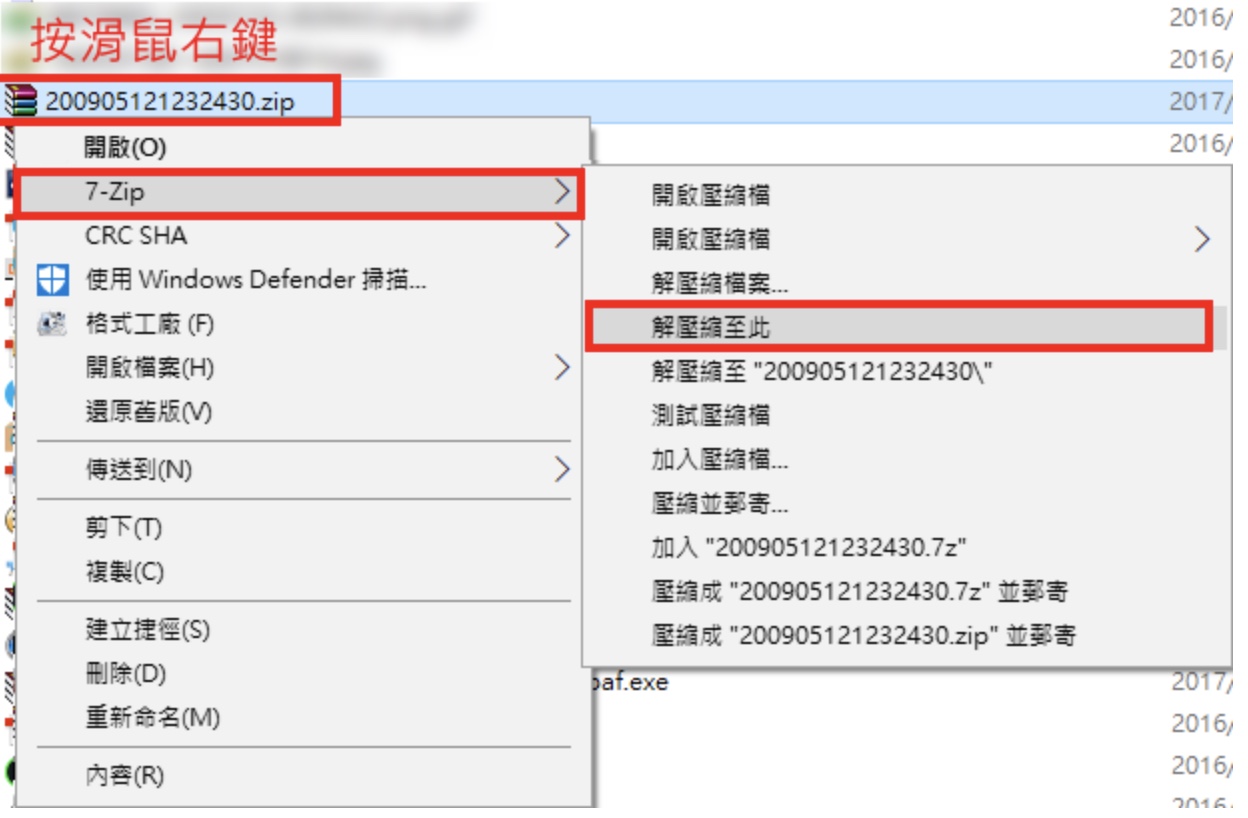Select 加入 "200905121232430.7z" option
The width and height of the screenshot is (1248, 818).
(809, 547)
